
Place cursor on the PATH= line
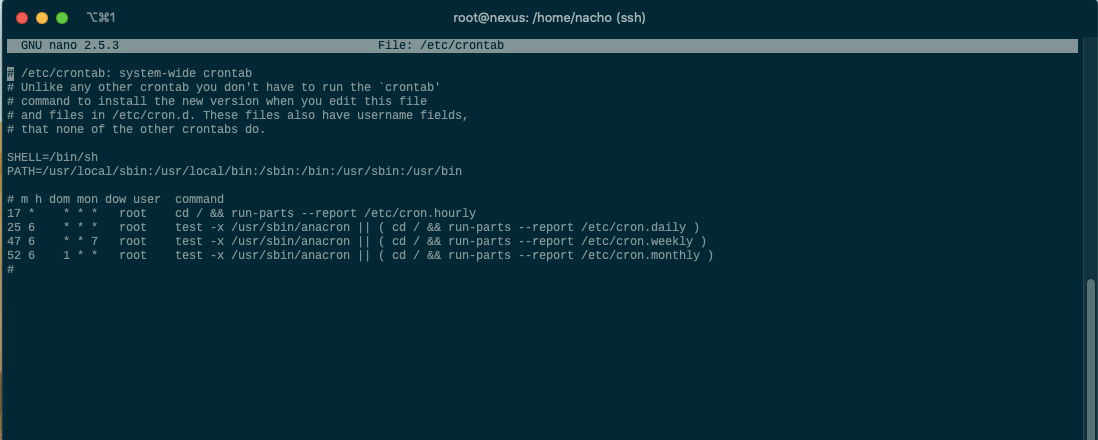[235, 171]
